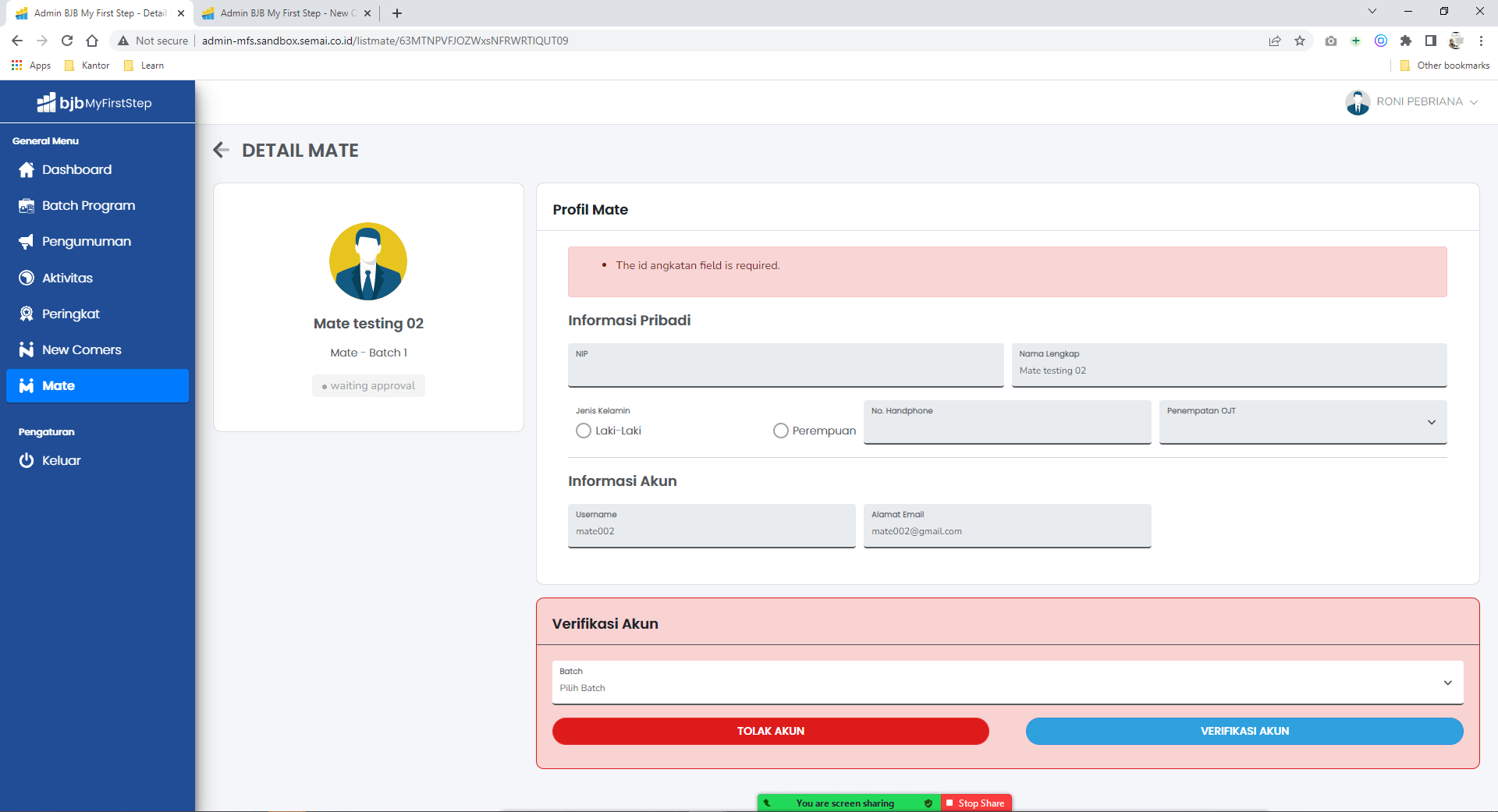Click the NIP input field
Screen dimensions: 1498x812
(x=786, y=365)
